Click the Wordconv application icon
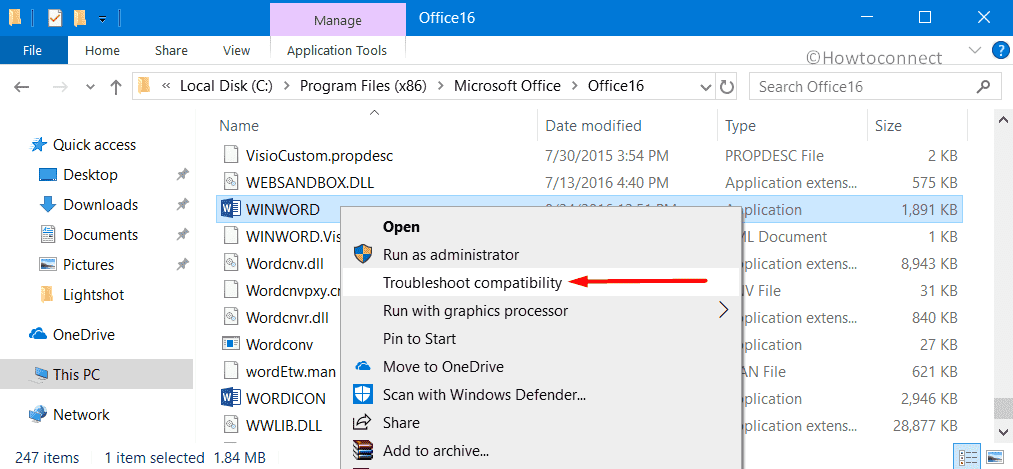 pos(231,344)
